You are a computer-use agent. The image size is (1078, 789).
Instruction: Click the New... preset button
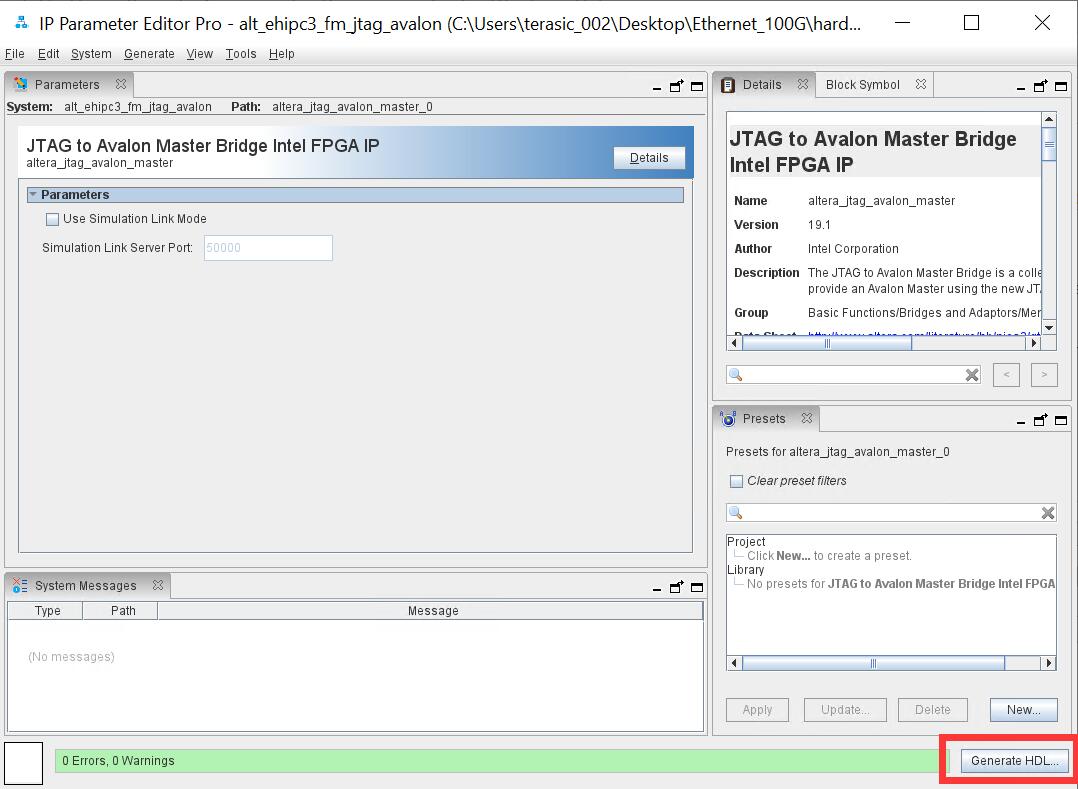tap(1023, 709)
